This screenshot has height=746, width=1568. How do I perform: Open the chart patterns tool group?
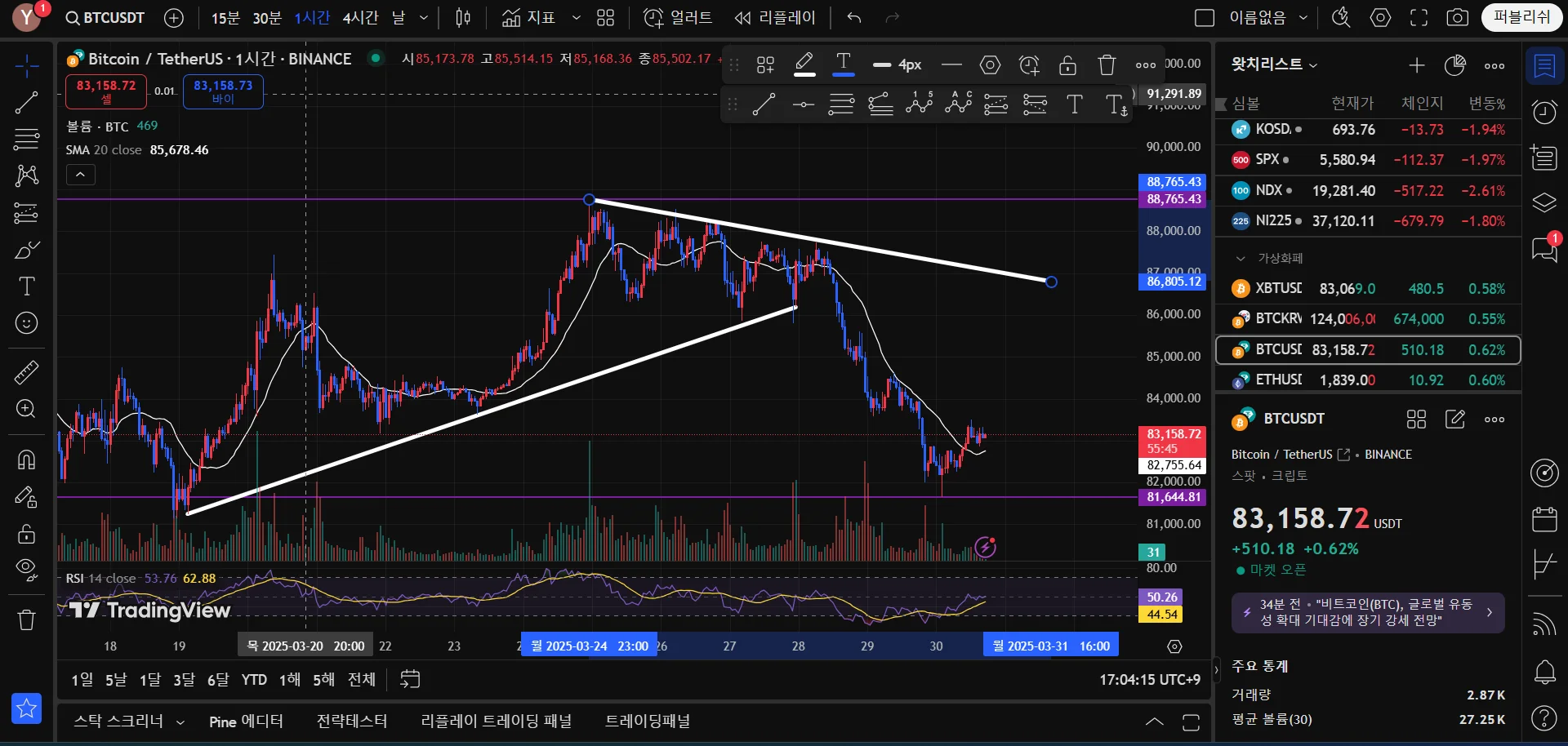tap(26, 175)
